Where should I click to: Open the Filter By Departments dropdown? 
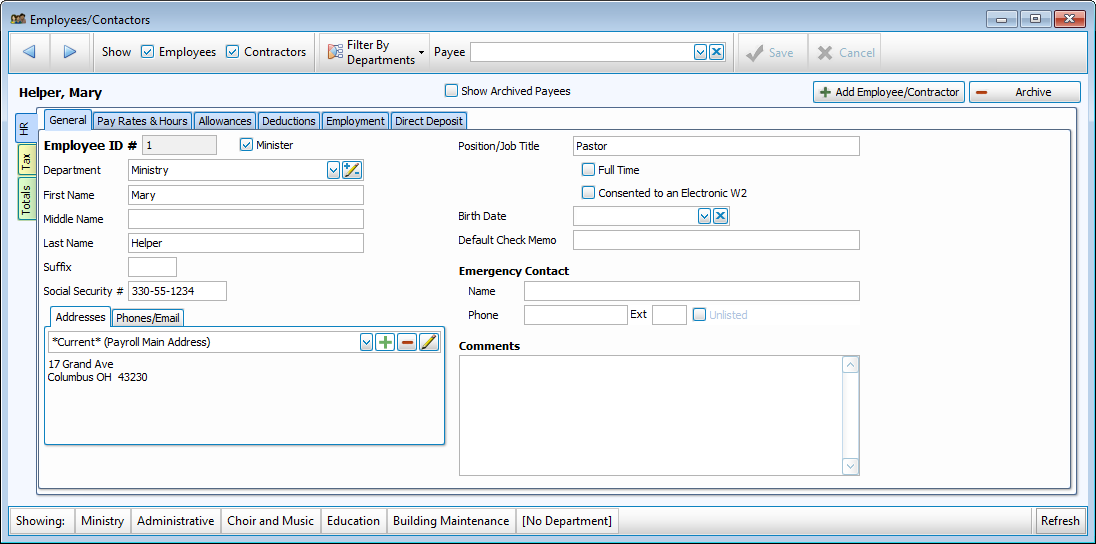(373, 52)
